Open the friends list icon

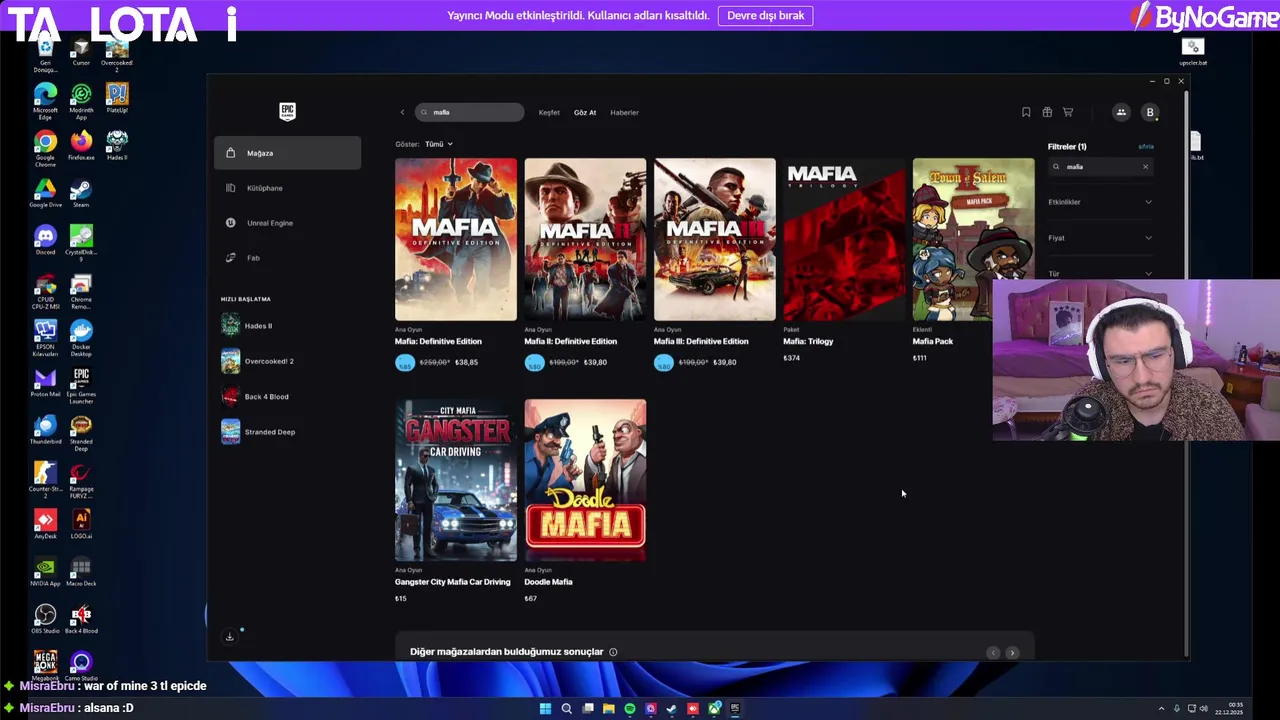click(1121, 112)
